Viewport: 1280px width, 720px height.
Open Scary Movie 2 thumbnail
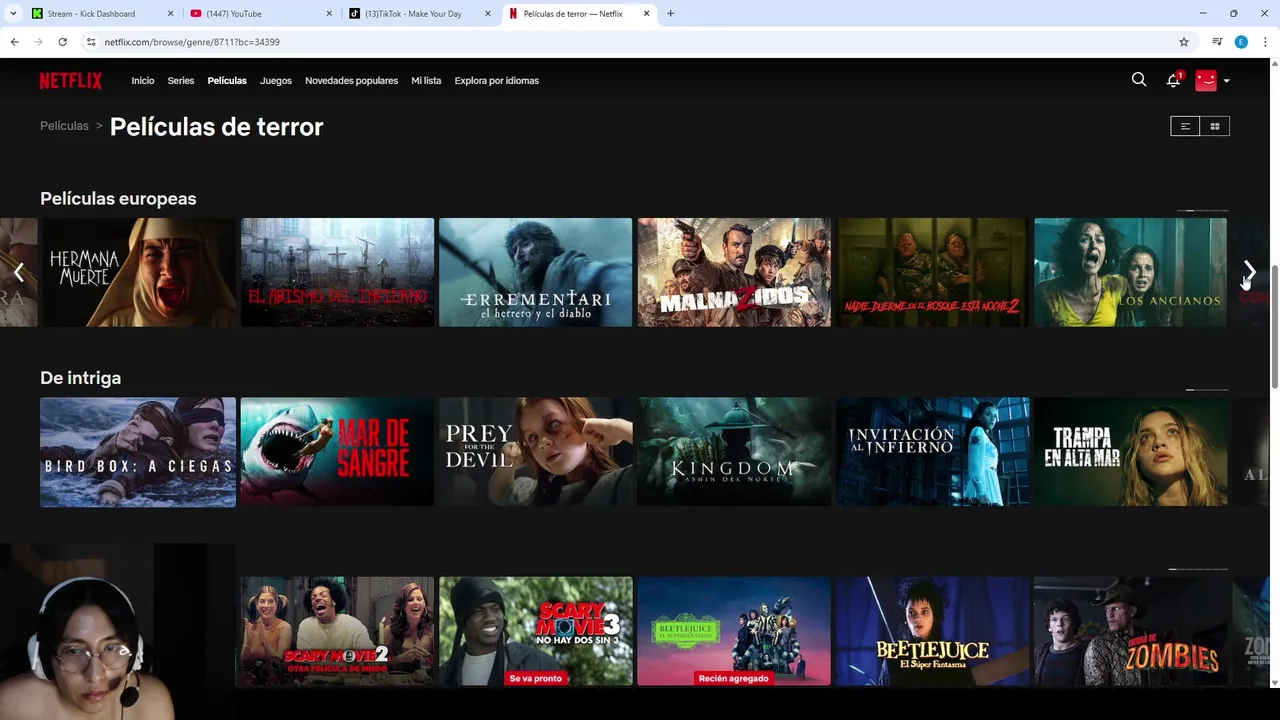[x=337, y=631]
